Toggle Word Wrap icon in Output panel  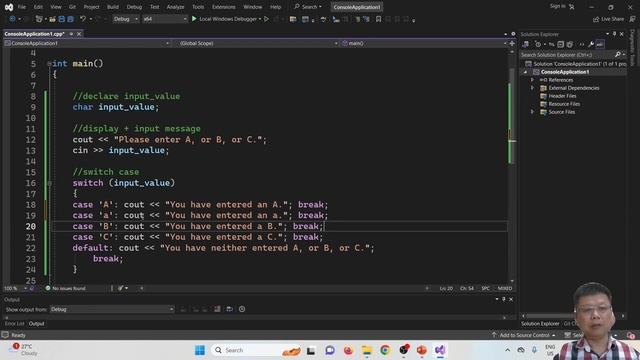click(229, 309)
